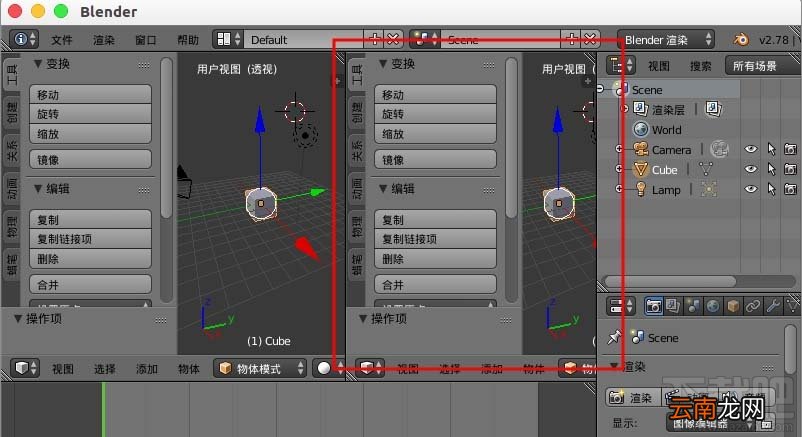Open the Info editor type selector
This screenshot has width=802, height=437.
[24, 39]
